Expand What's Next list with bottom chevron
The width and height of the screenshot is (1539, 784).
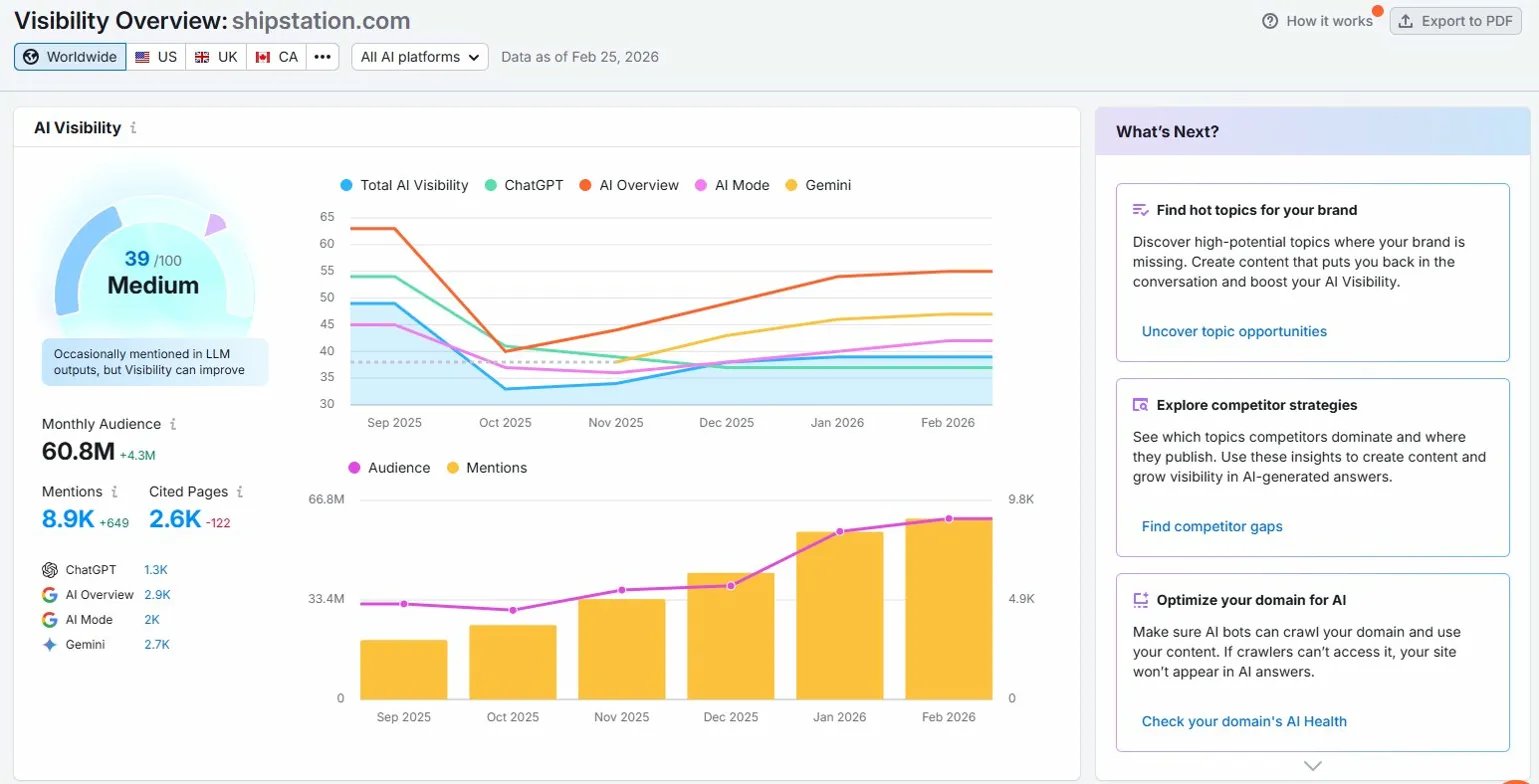[x=1313, y=766]
